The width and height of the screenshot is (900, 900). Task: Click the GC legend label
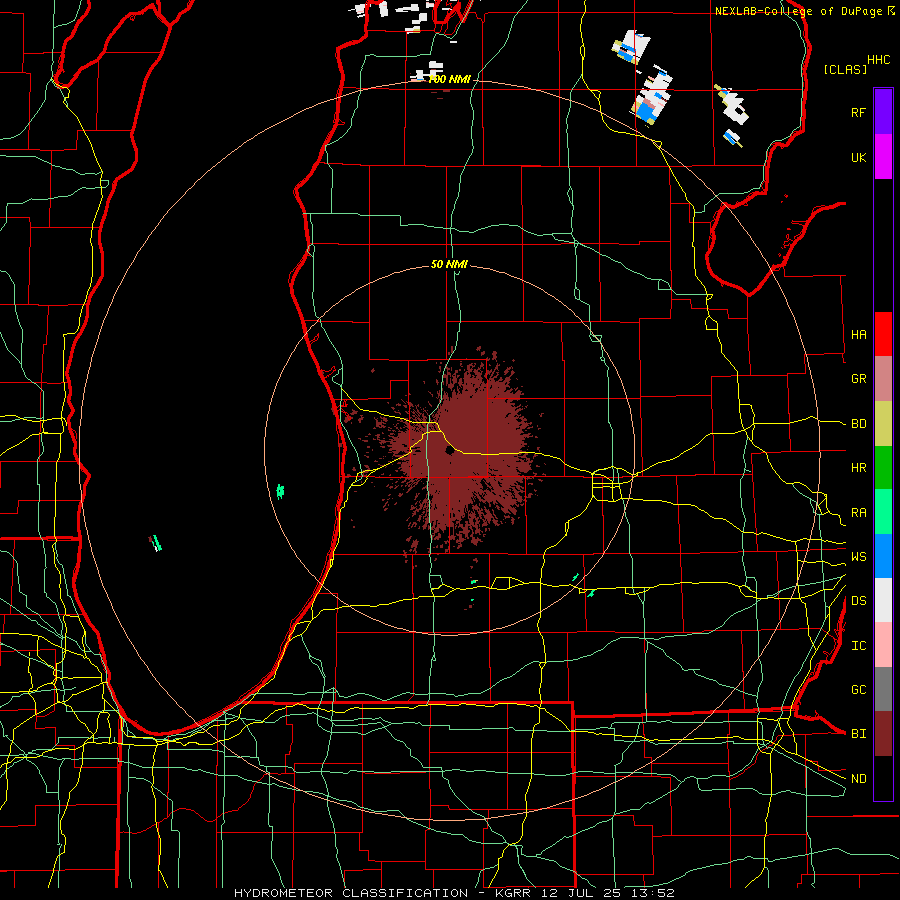click(x=858, y=689)
